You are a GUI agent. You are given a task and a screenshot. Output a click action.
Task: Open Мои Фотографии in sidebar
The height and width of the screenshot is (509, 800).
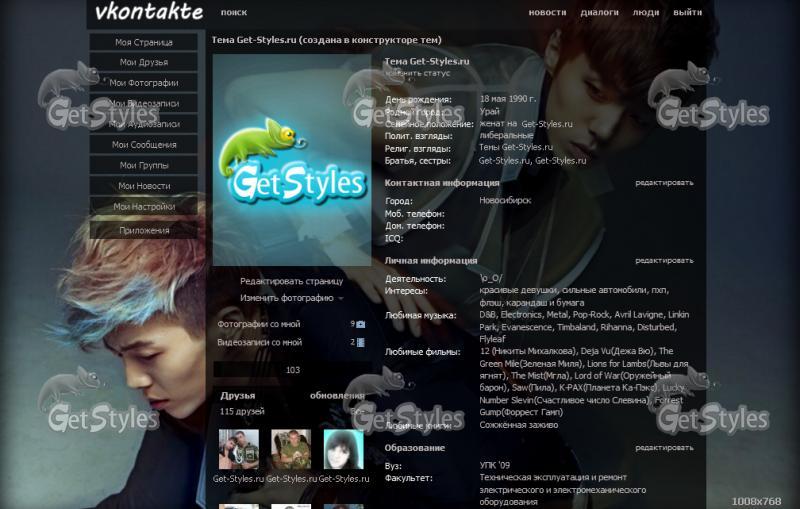(x=143, y=83)
